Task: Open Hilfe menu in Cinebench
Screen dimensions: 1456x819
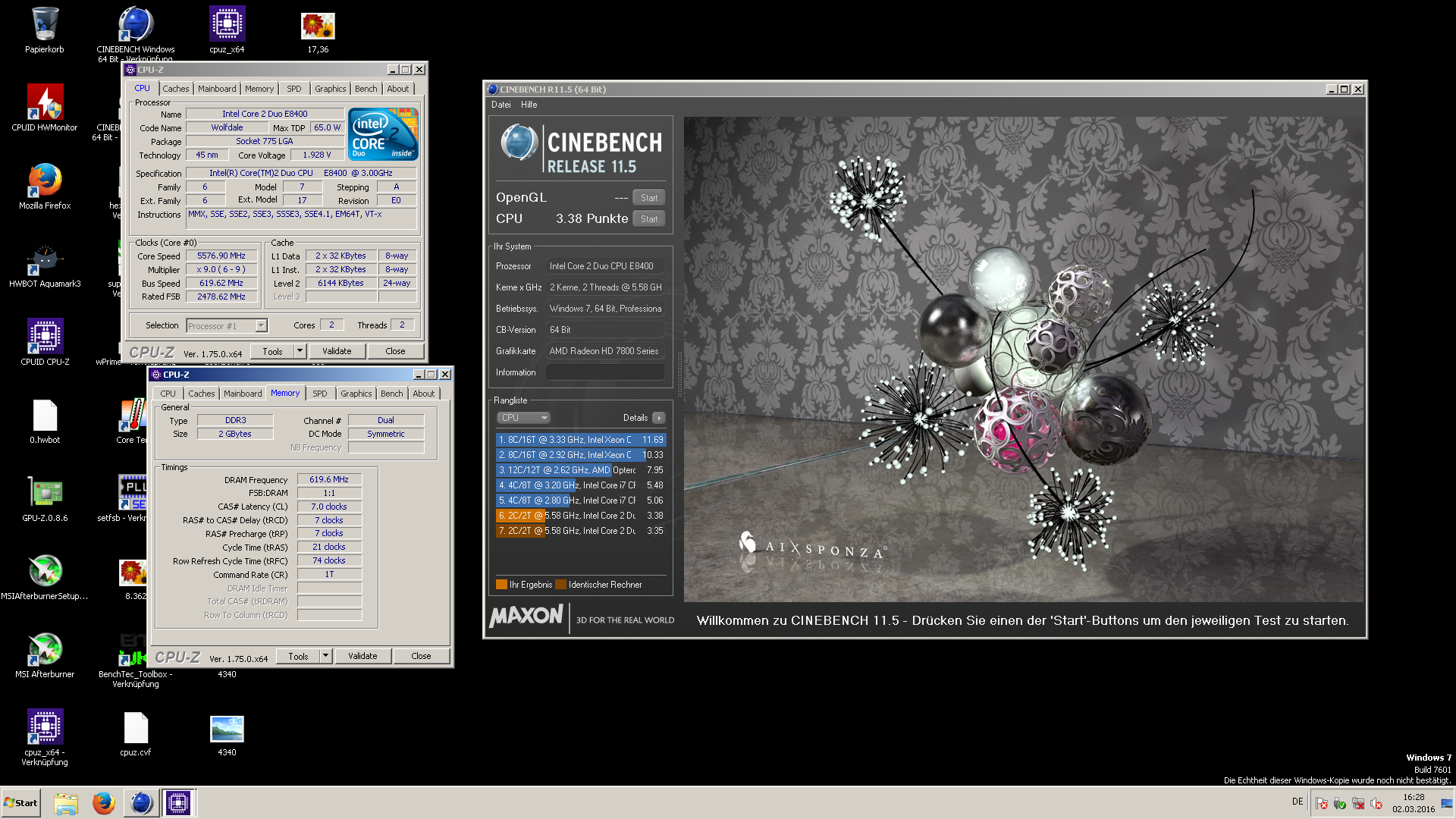Action: 529,105
